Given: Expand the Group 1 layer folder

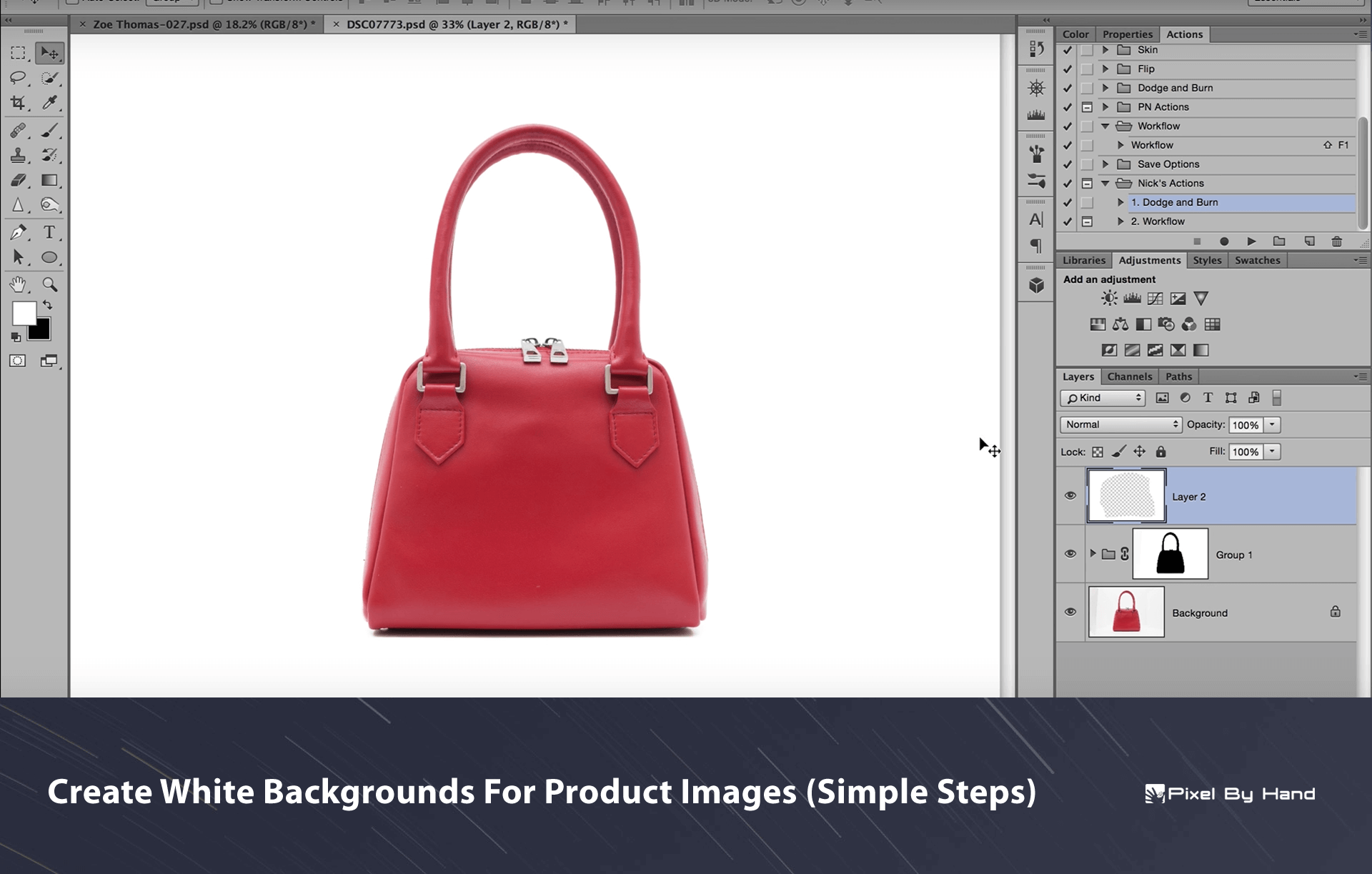Looking at the screenshot, I should 1093,554.
